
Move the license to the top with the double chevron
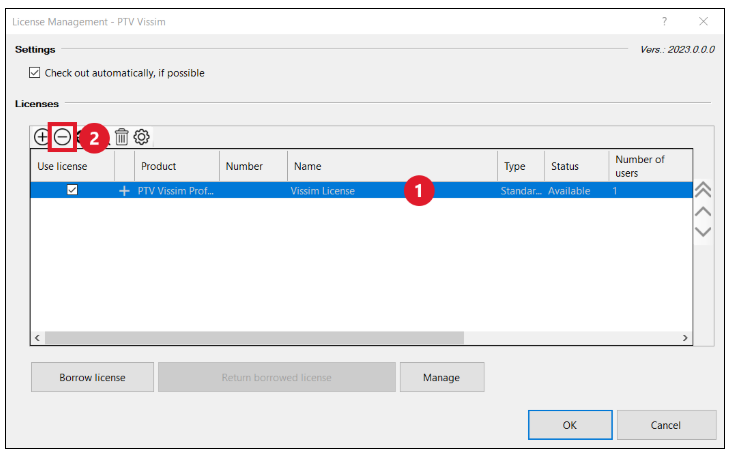click(x=703, y=190)
